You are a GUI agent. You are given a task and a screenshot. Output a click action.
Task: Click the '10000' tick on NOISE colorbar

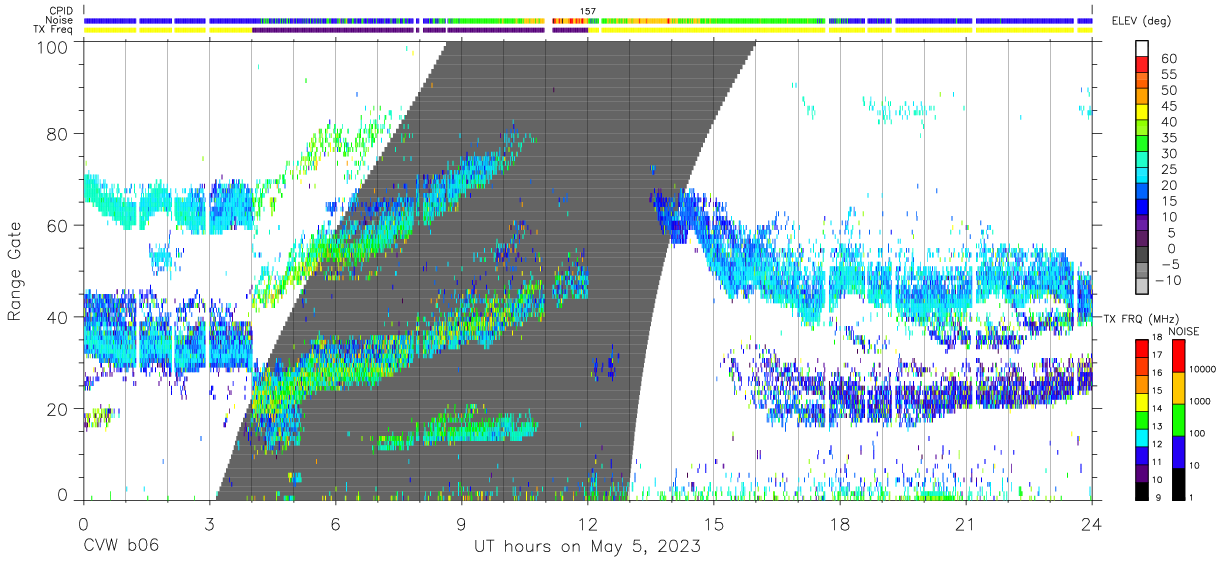click(1205, 368)
